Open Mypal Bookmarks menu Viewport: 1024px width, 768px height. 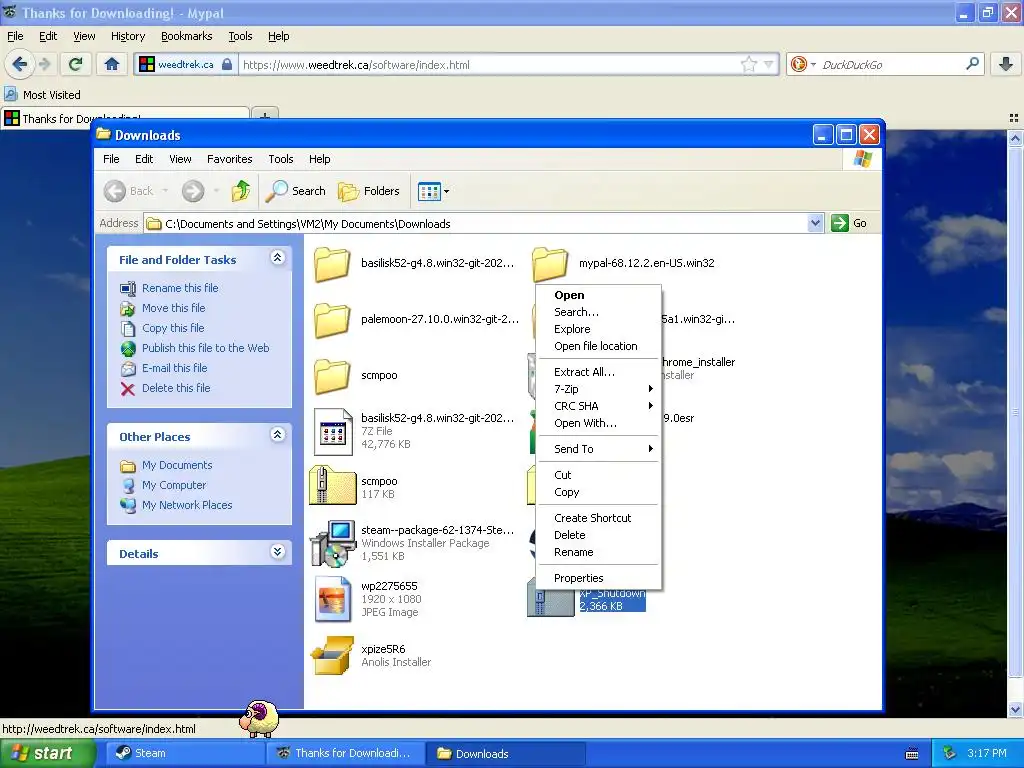click(x=186, y=36)
